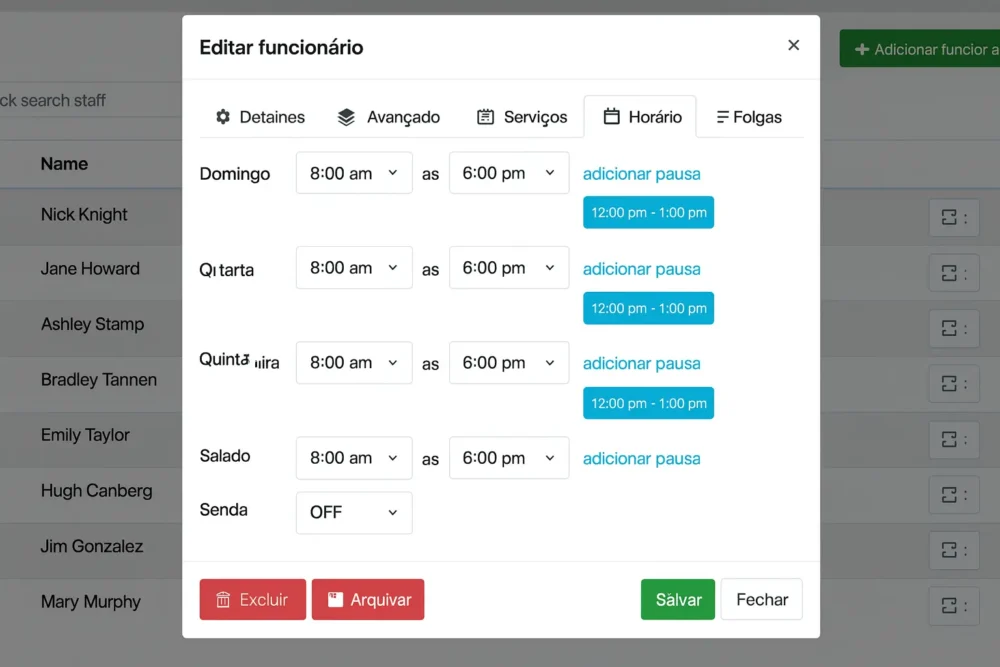
Task: Click Salvar to save the employee
Action: (678, 600)
